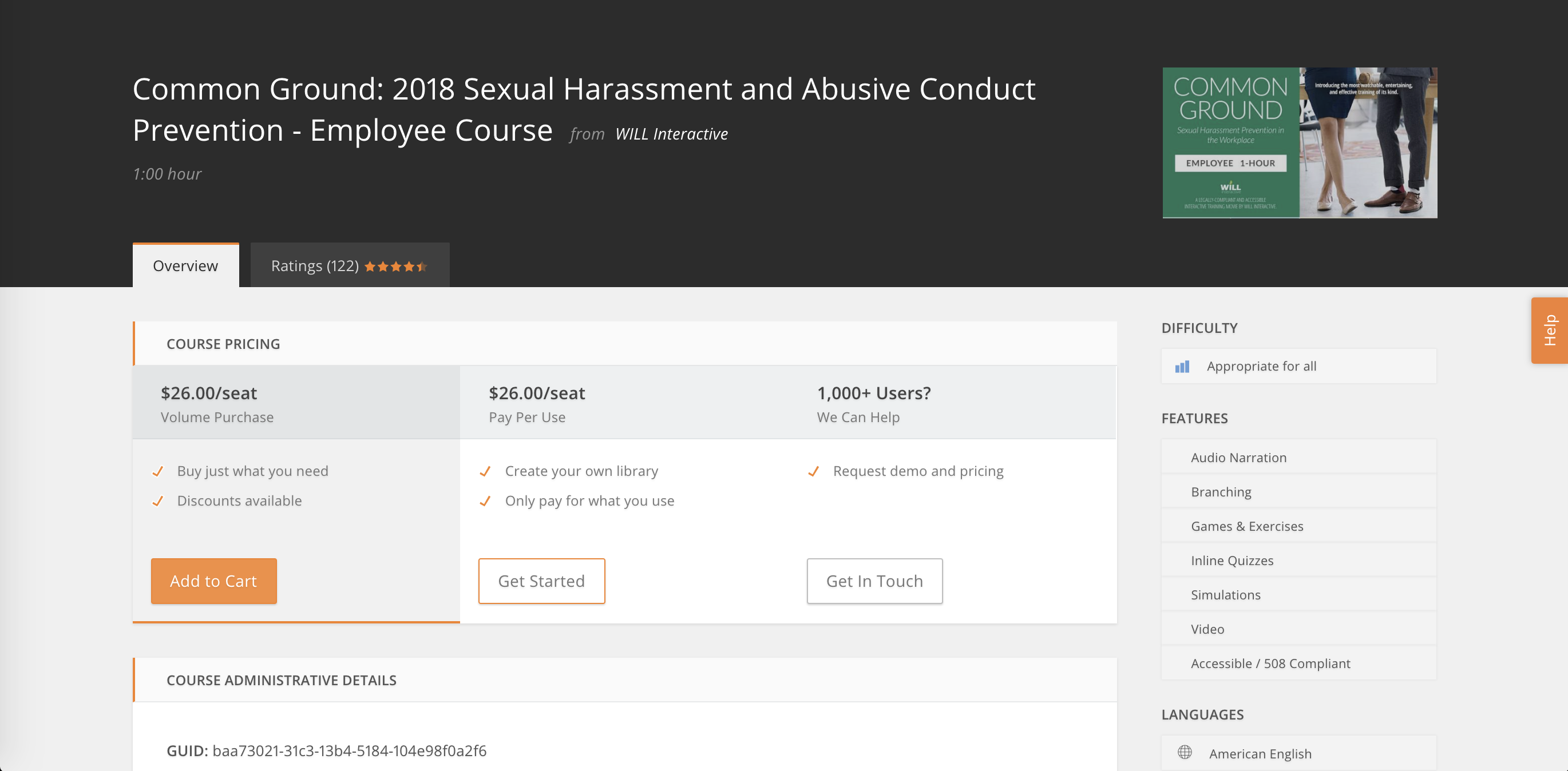Open the Ratings (122) tab

tap(315, 266)
